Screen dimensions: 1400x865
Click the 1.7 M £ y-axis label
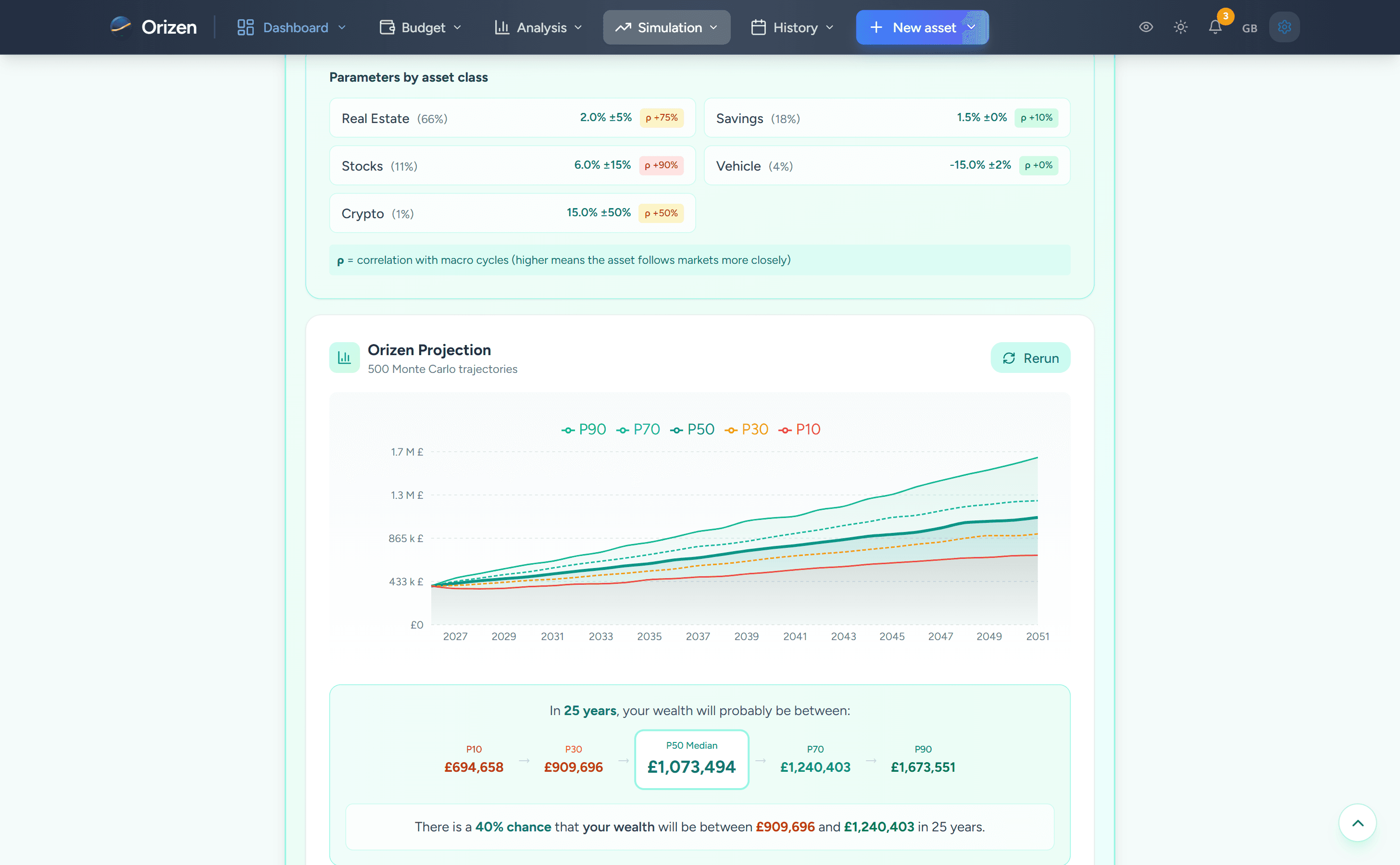point(407,452)
